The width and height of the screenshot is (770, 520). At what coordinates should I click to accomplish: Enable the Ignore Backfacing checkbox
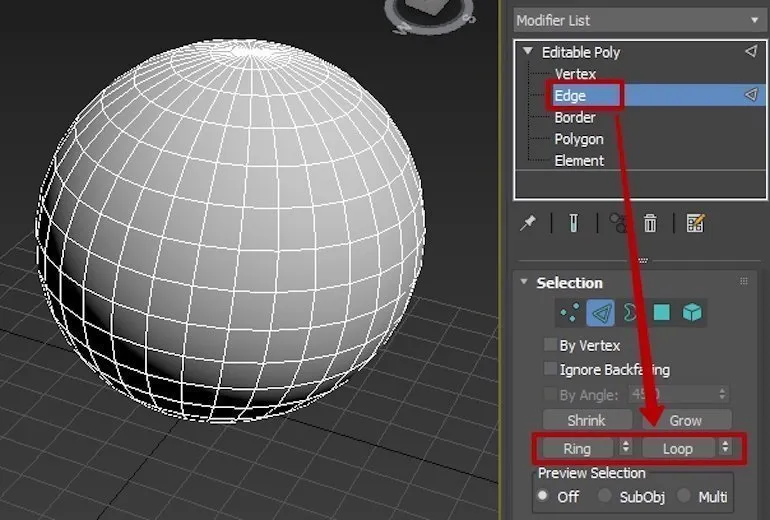(550, 369)
